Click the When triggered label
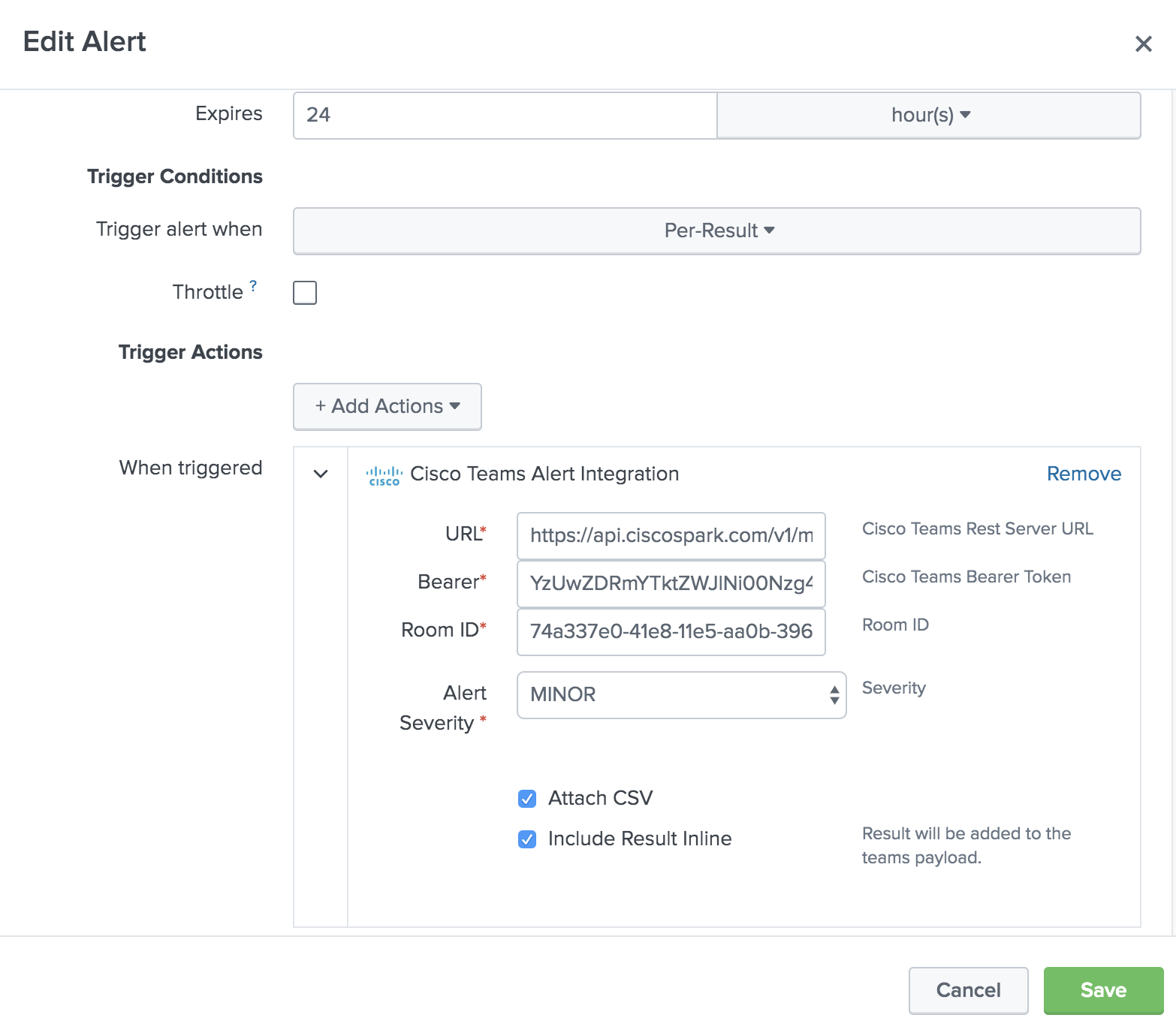This screenshot has height=1036, width=1176. (x=191, y=468)
